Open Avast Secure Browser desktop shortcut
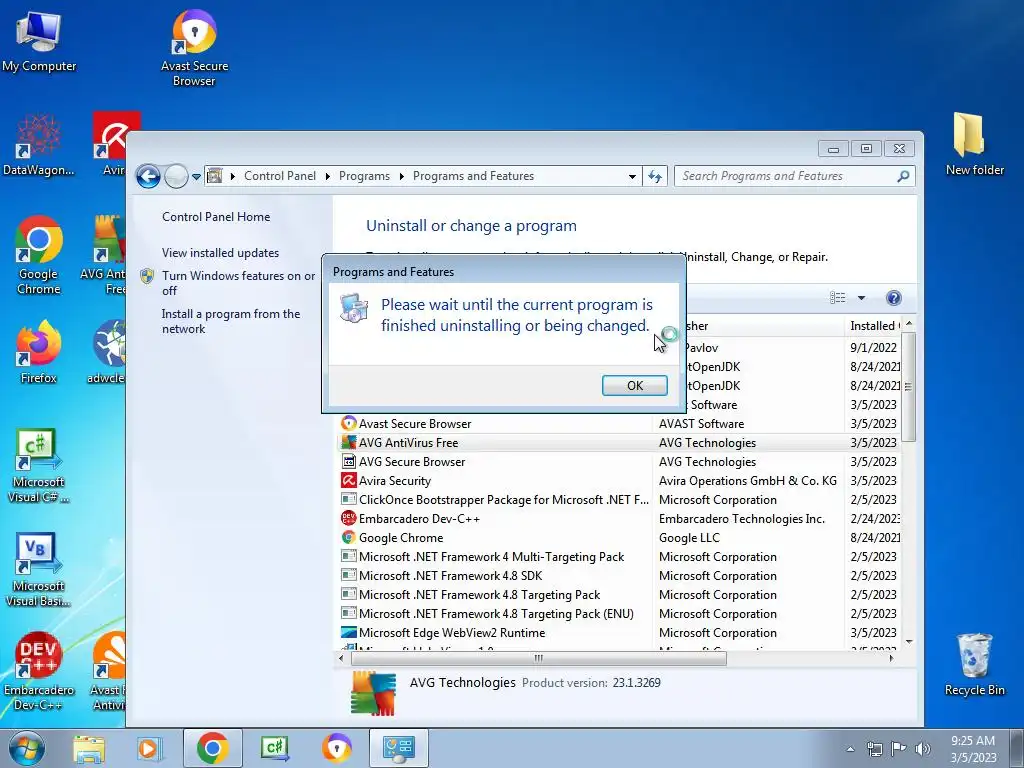The image size is (1024, 768). coord(194,48)
